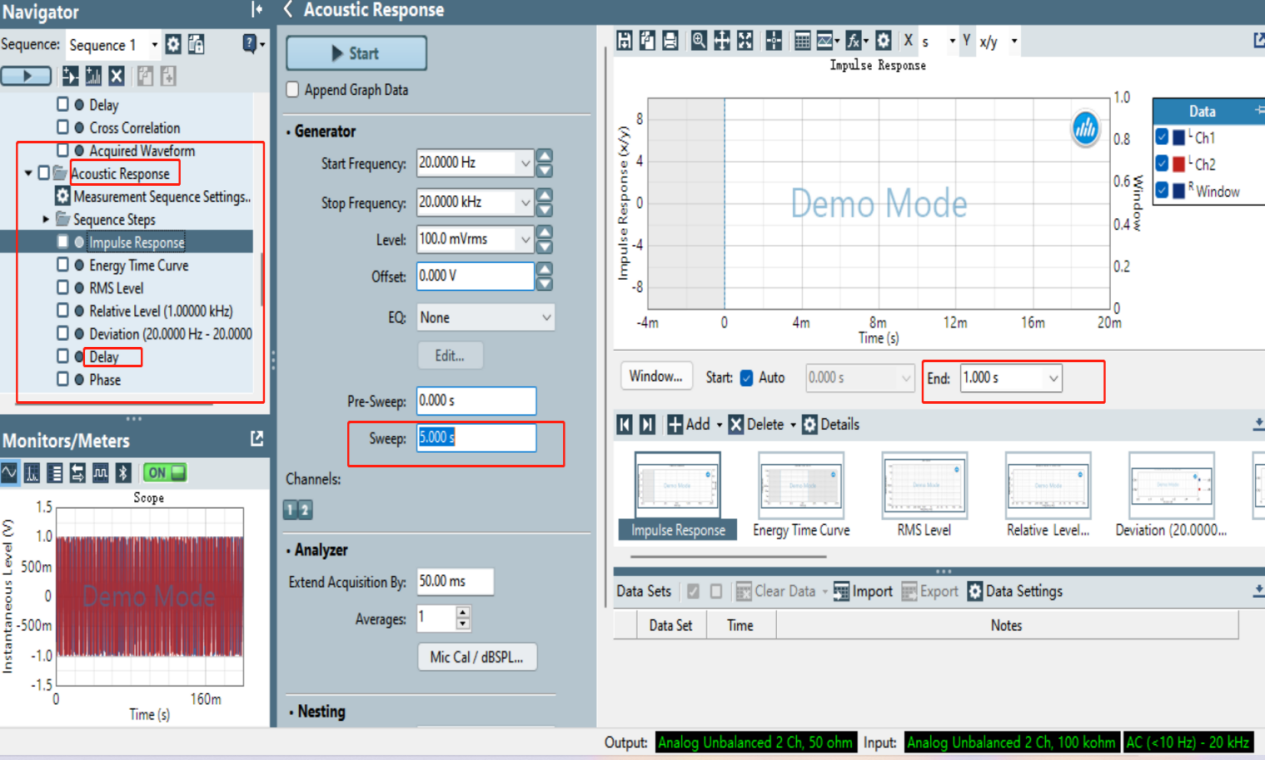Pop out the Monitors/Meters panel
The height and width of the screenshot is (760, 1265).
257,439
